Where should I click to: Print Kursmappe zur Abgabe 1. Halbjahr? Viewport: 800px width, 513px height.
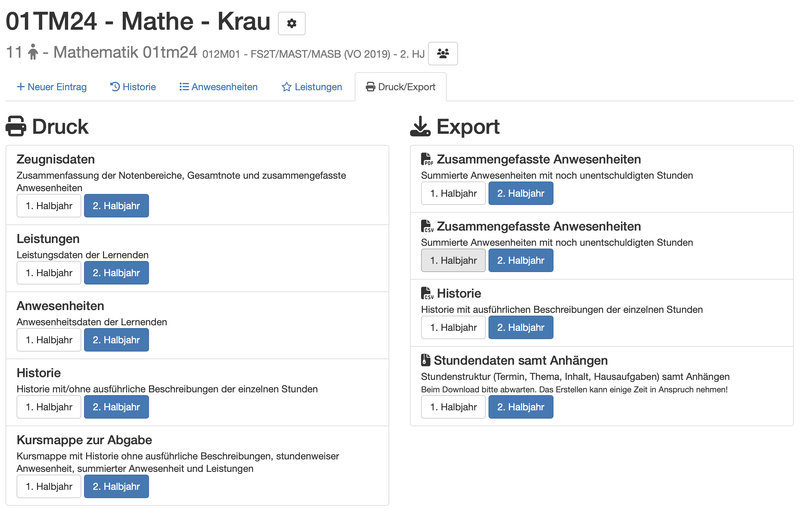tap(49, 487)
